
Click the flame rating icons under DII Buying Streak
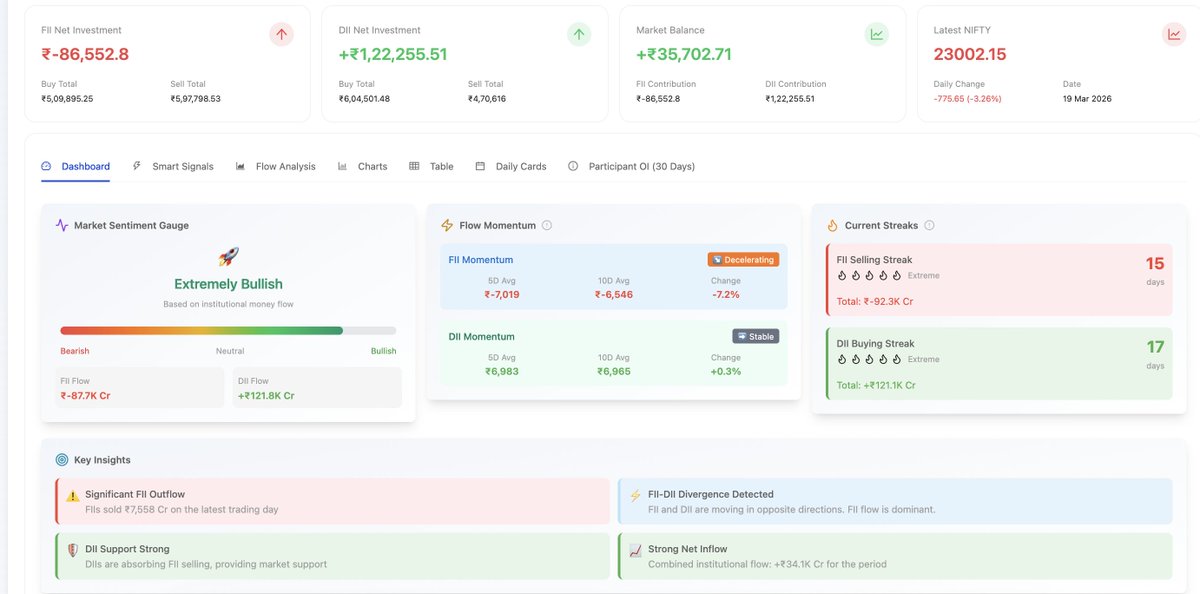[x=869, y=359]
